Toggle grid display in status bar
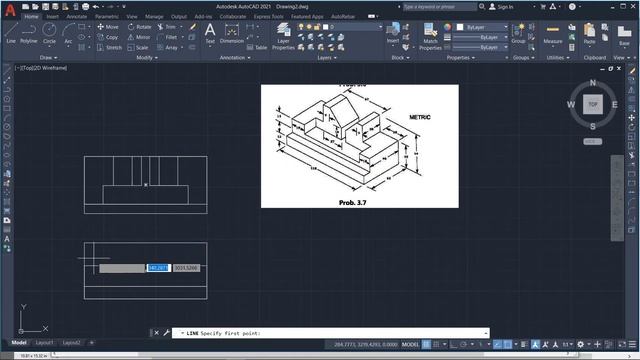The height and width of the screenshot is (360, 640). pos(426,344)
